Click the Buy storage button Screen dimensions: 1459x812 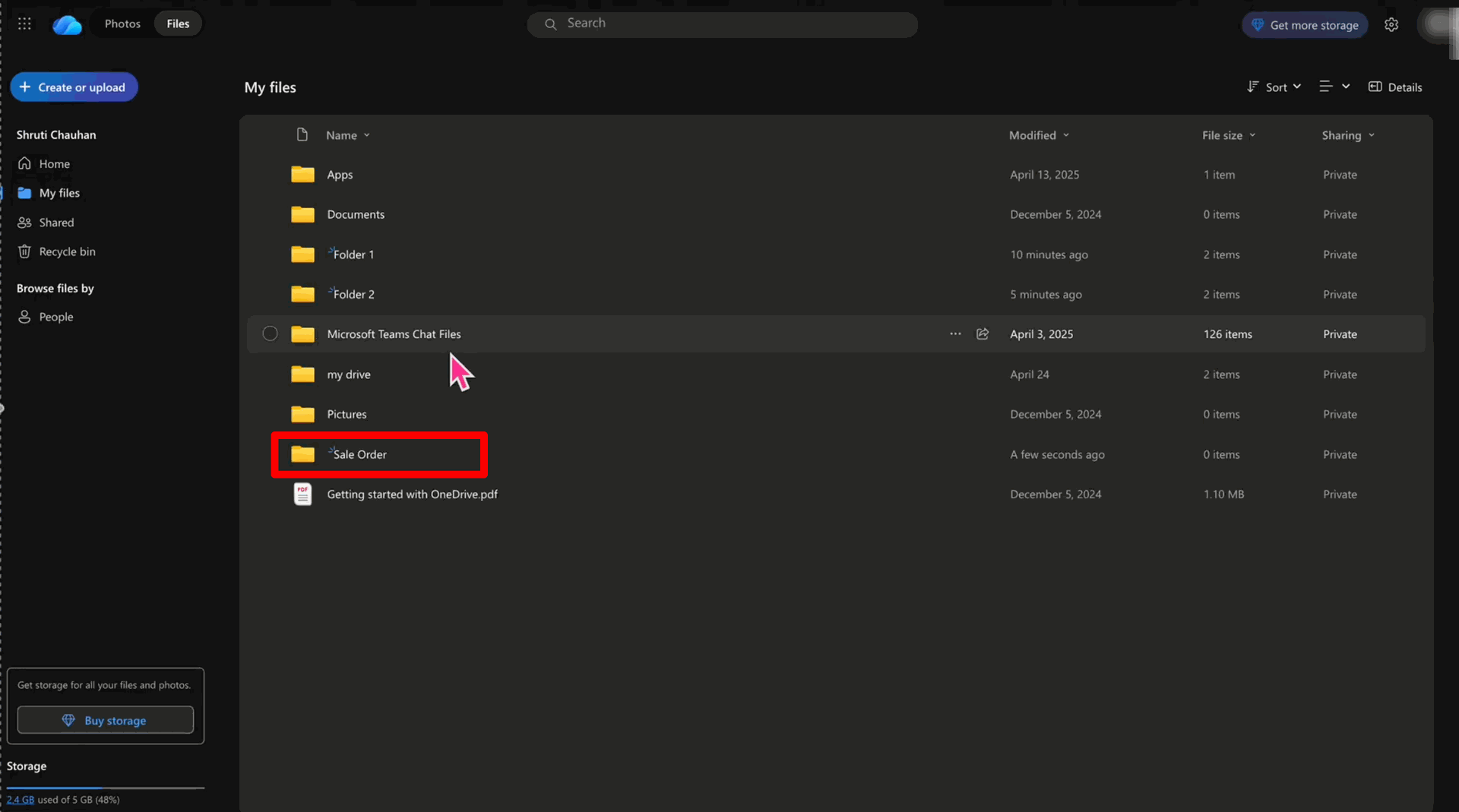(106, 720)
